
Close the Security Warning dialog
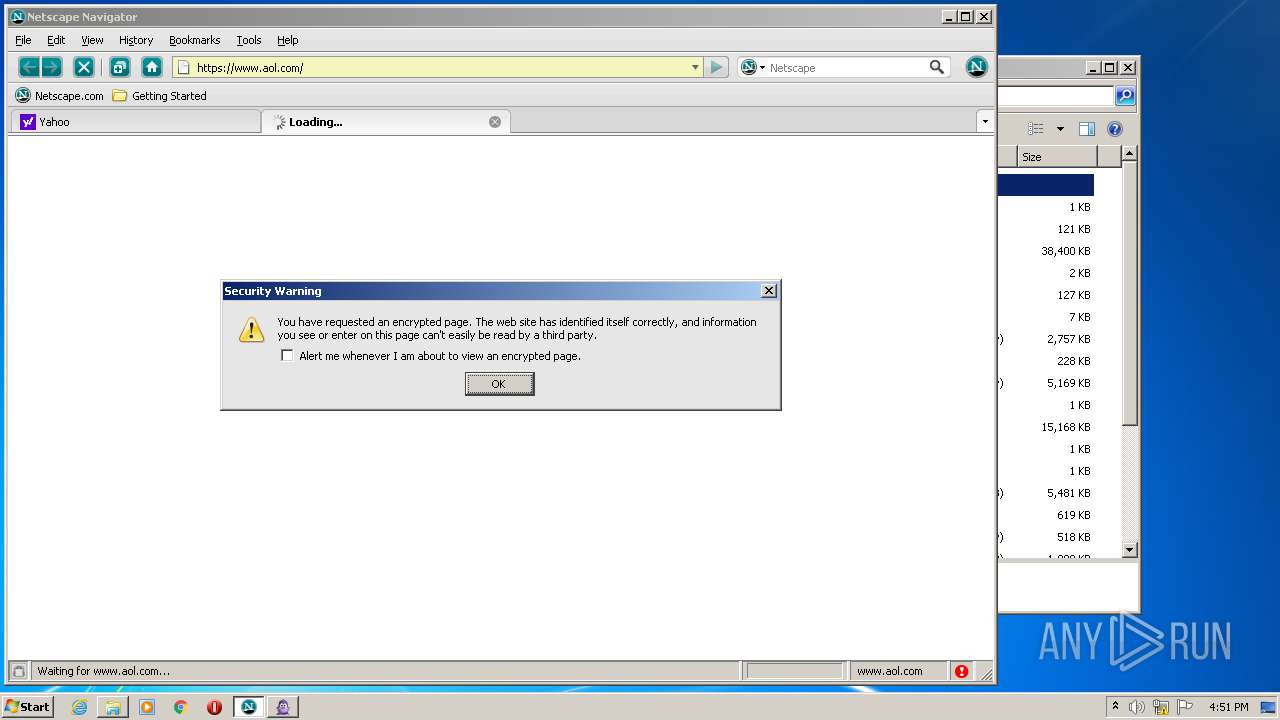point(769,291)
